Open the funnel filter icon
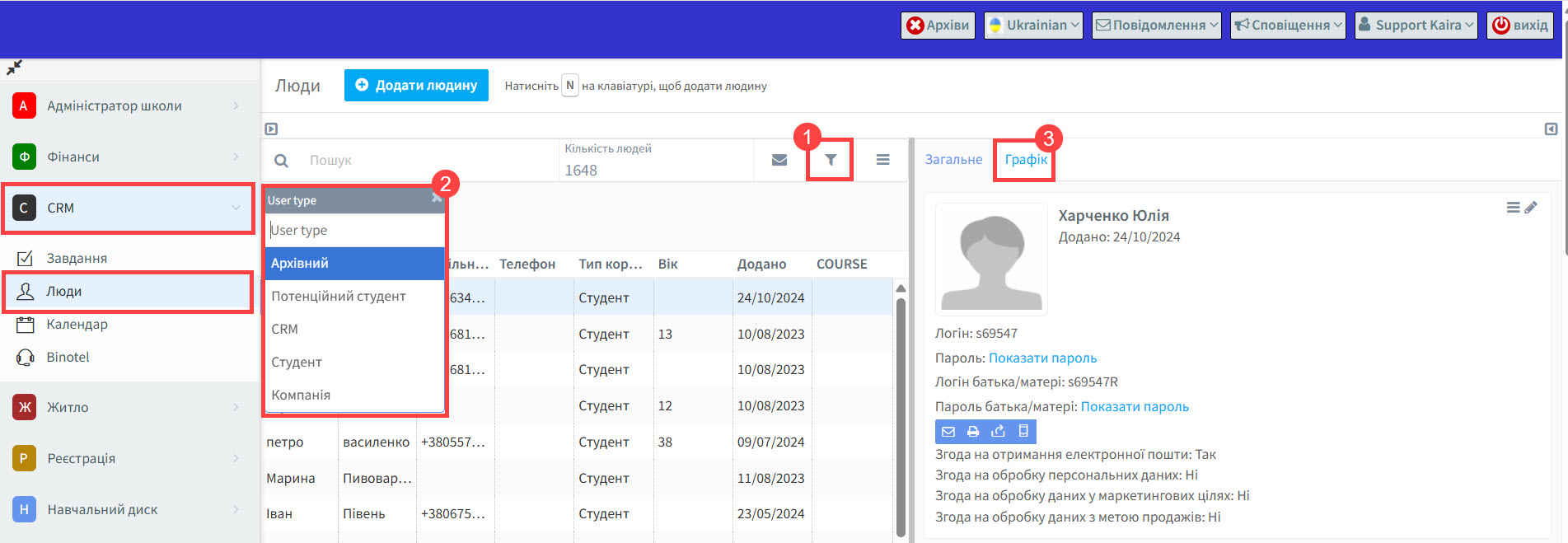Viewport: 1568px width, 543px height. click(x=831, y=160)
